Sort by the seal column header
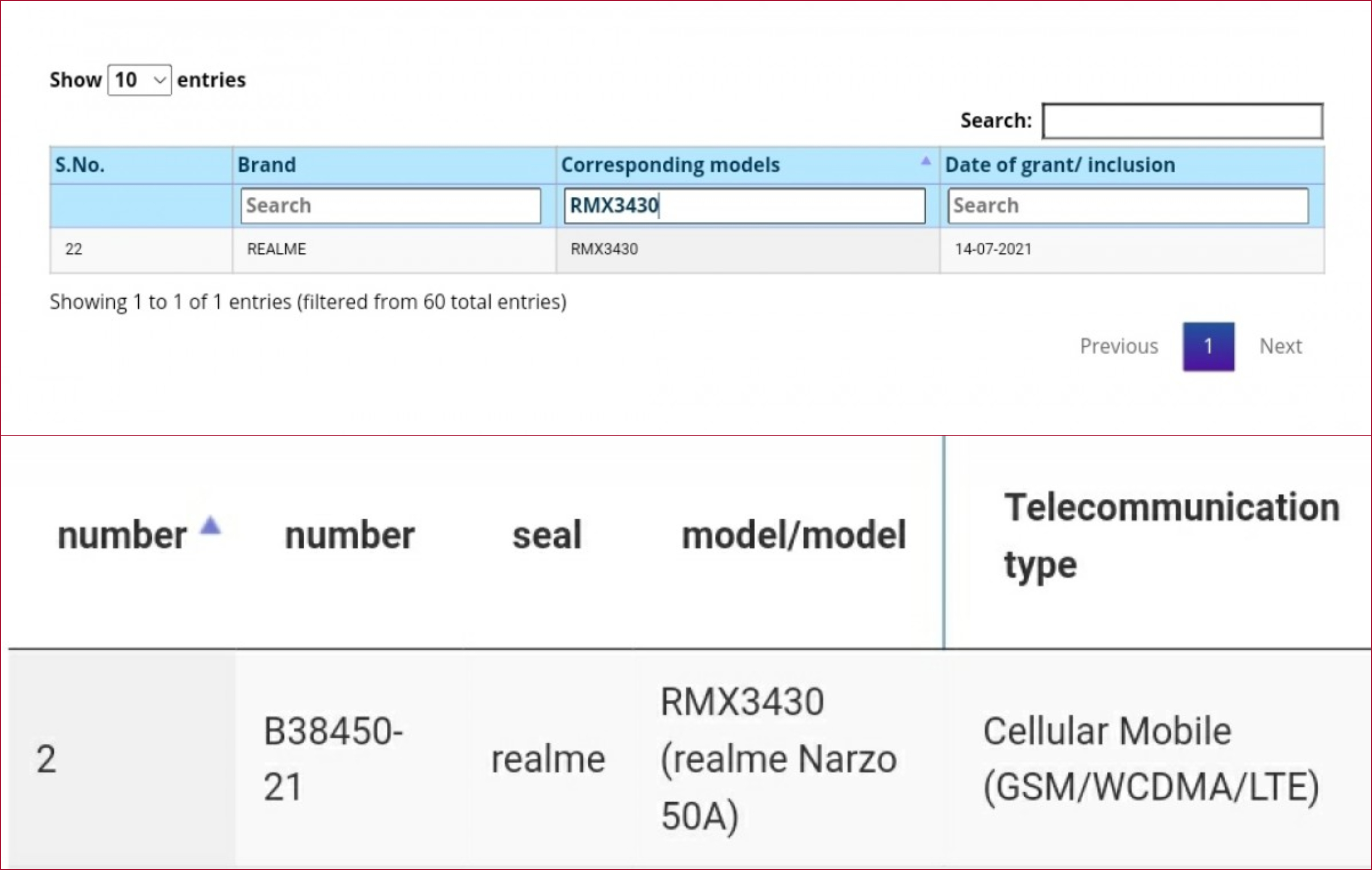This screenshot has width=1372, height=870. point(547,536)
